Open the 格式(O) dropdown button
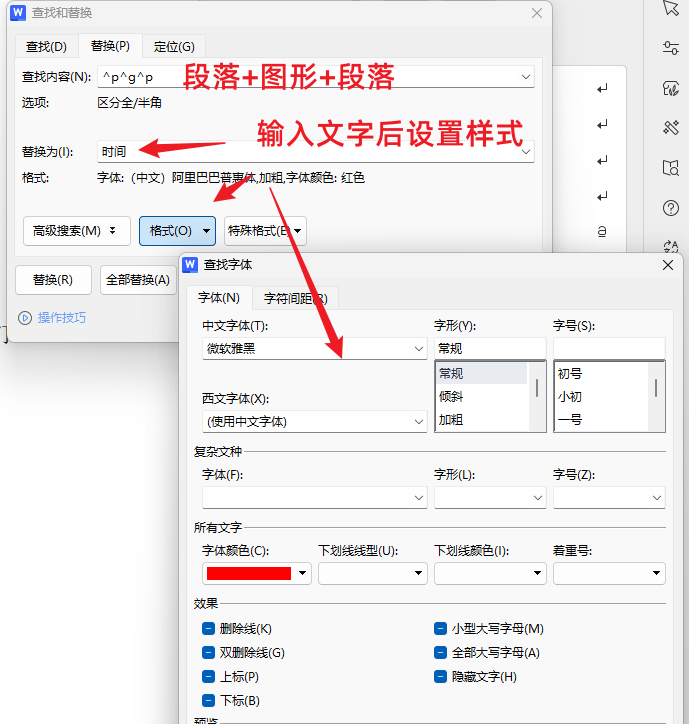The width and height of the screenshot is (689, 724). pyautogui.click(x=177, y=231)
